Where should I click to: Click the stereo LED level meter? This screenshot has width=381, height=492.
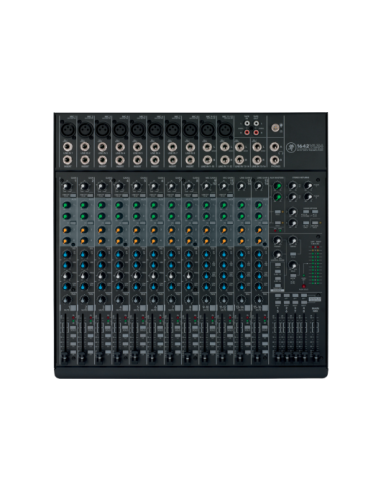315,265
